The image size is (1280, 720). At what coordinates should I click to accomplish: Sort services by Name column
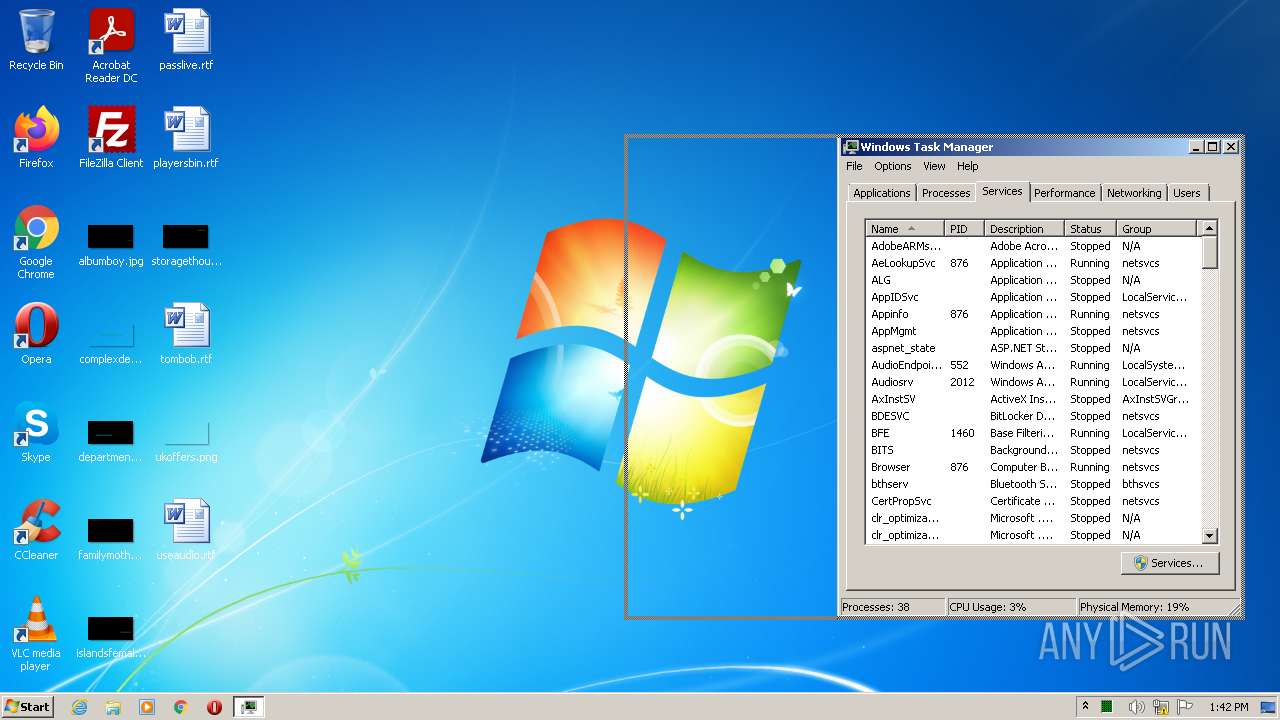pyautogui.click(x=905, y=228)
